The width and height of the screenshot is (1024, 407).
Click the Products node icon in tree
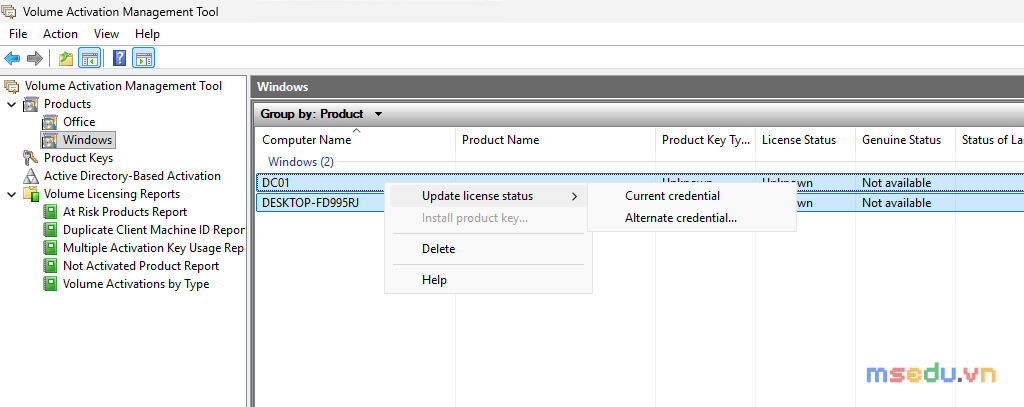pos(31,104)
